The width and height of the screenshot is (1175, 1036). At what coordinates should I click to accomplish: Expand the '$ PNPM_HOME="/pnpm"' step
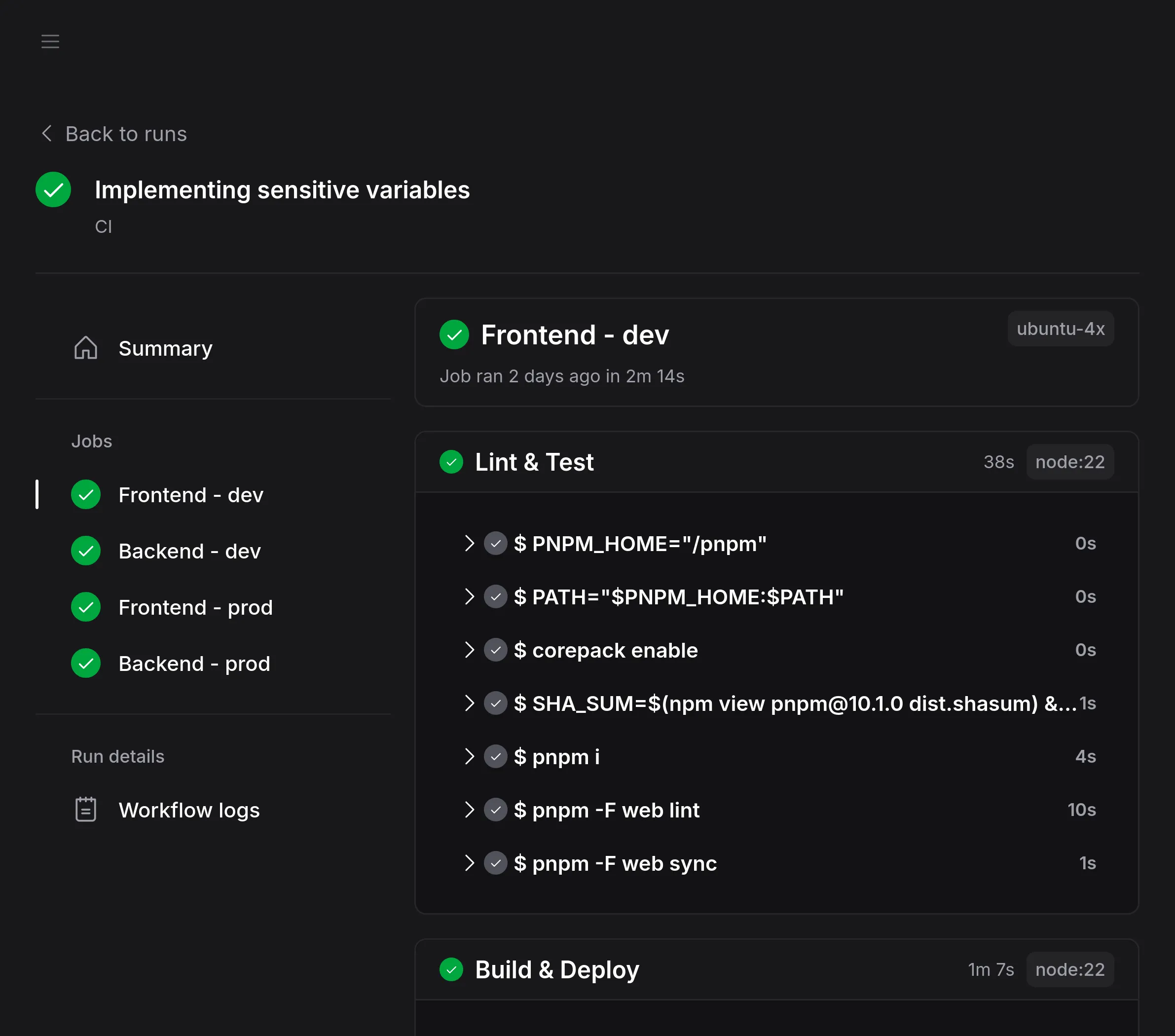tap(469, 543)
